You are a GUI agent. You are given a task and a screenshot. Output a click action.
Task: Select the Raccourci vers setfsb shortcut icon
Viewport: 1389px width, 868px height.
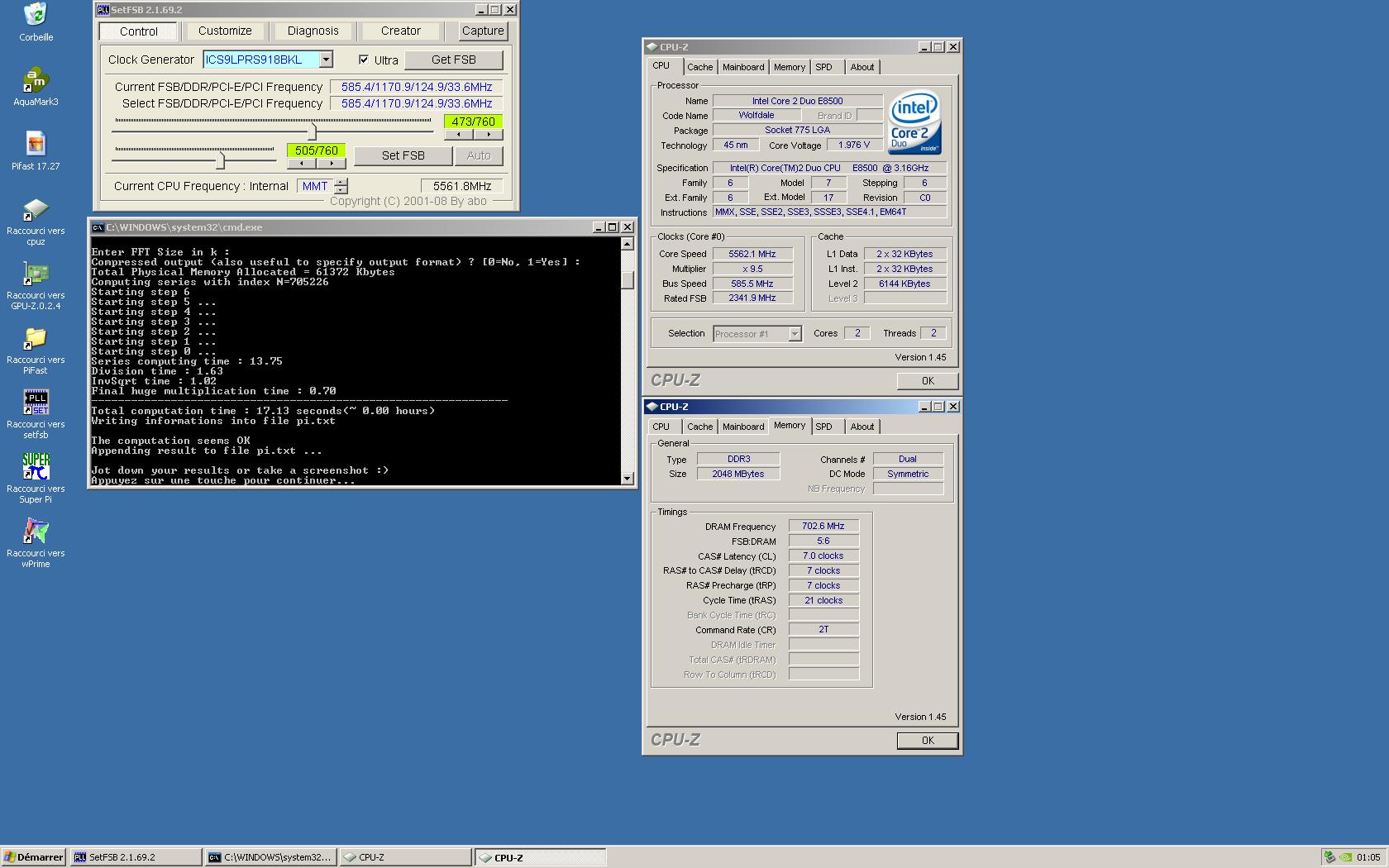tap(36, 402)
